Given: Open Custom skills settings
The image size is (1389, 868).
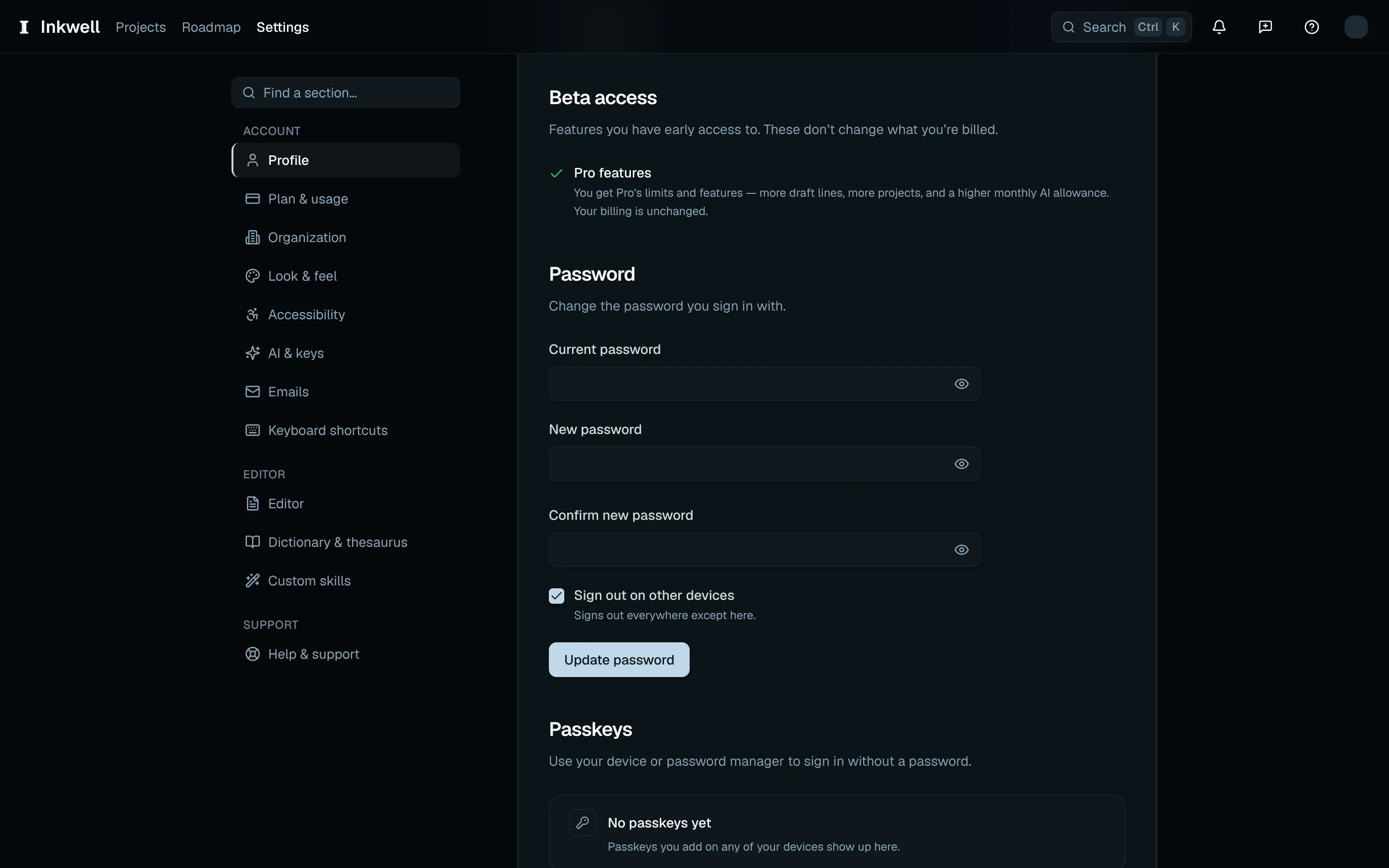Looking at the screenshot, I should [x=345, y=581].
